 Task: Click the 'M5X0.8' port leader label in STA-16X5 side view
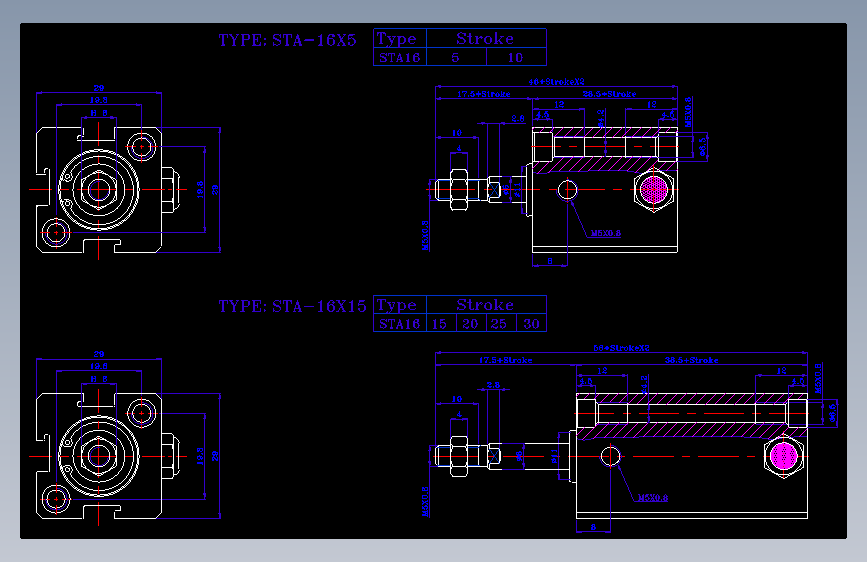click(605, 233)
